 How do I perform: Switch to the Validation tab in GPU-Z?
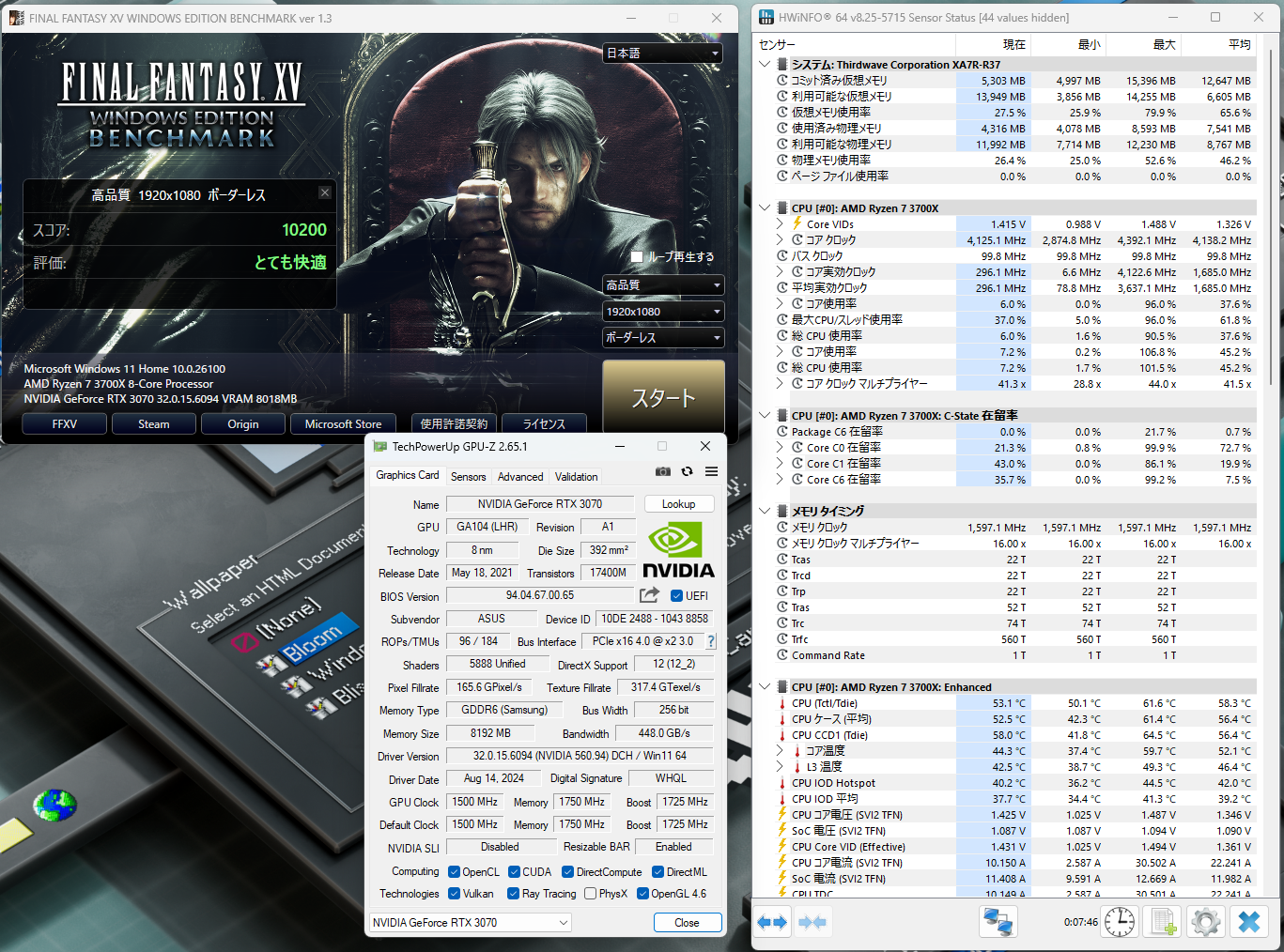576,477
